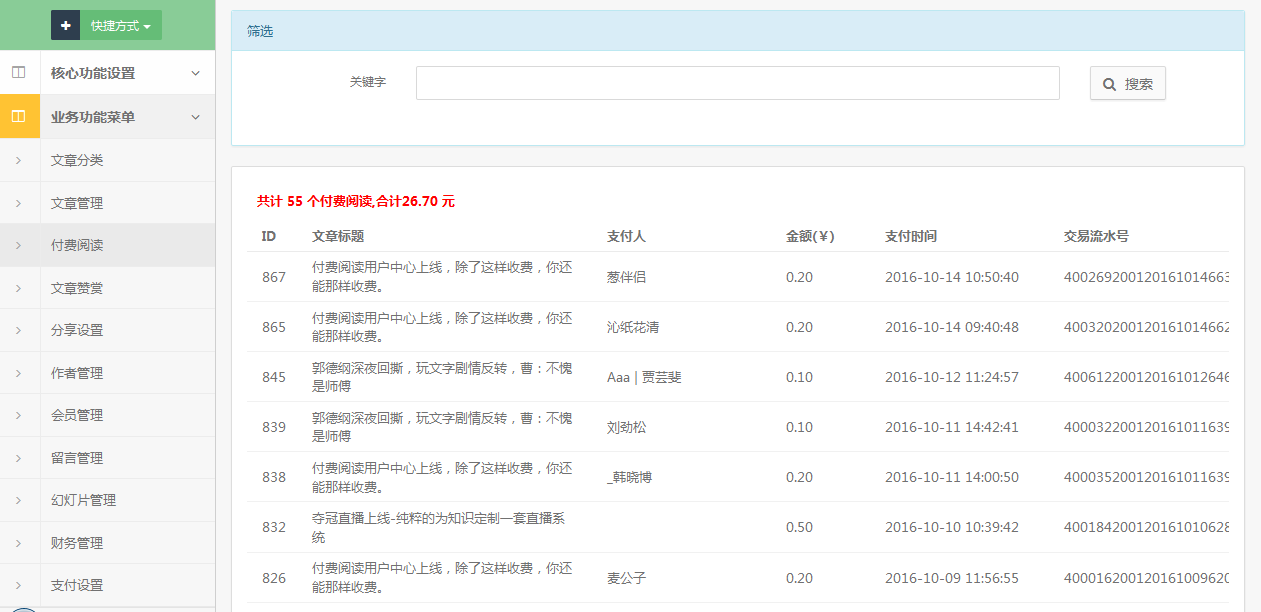Click arrow icon beside 文章管理
Viewport: 1261px width, 612px height.
point(19,203)
